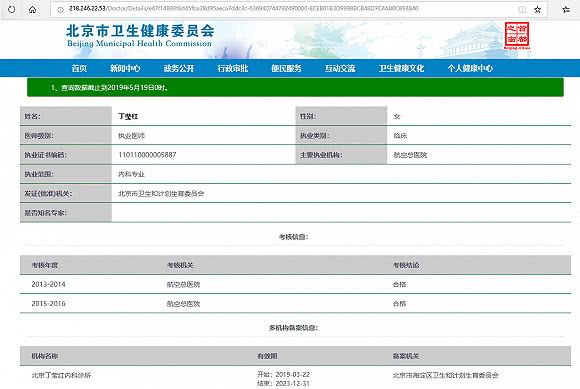Click issuing authority 北京市卫生和计划生育委员会
Screen dimensions: 580x389
click(161, 193)
